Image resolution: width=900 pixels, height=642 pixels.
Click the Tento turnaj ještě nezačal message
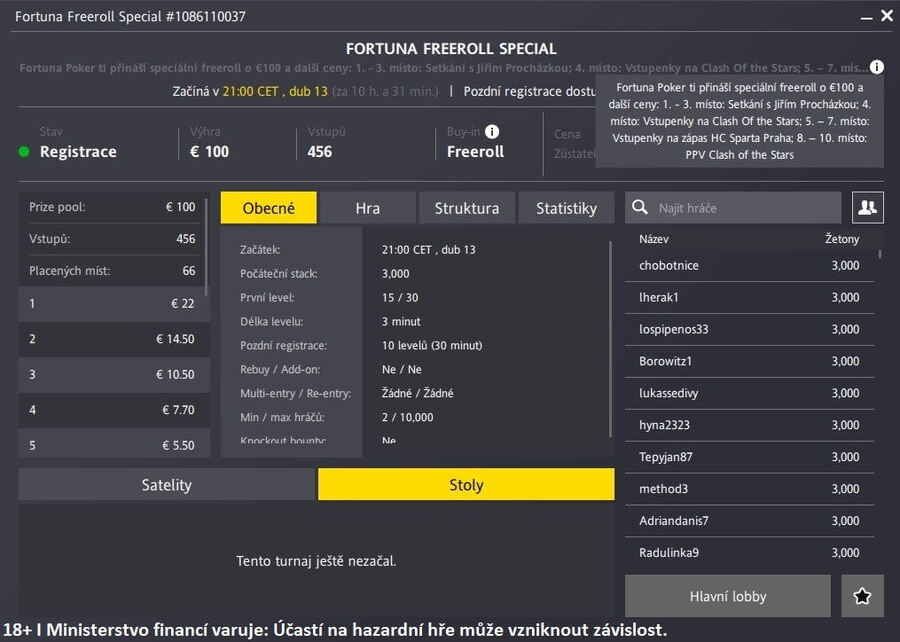316,561
